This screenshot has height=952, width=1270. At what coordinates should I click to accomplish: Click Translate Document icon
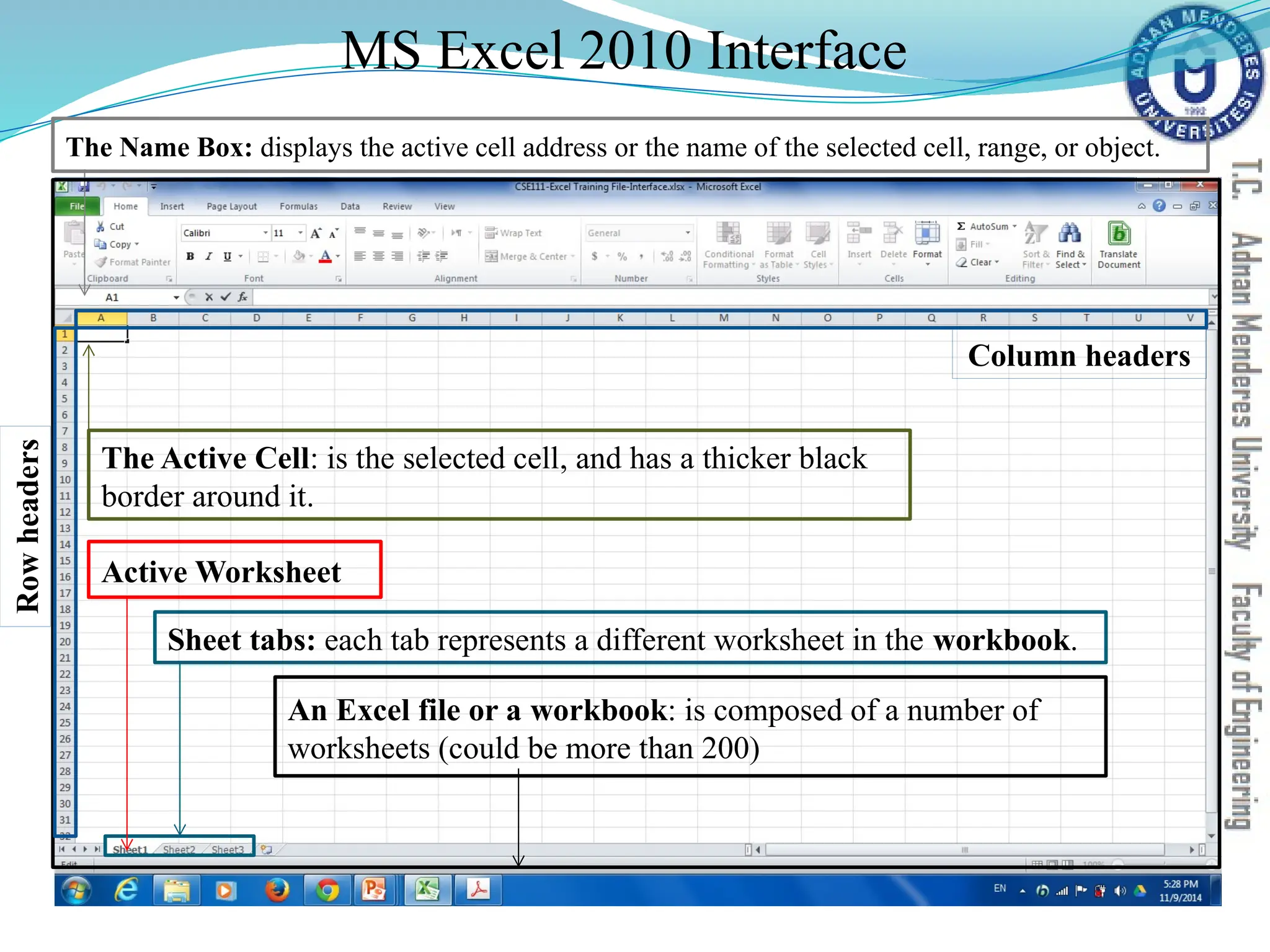point(1119,234)
